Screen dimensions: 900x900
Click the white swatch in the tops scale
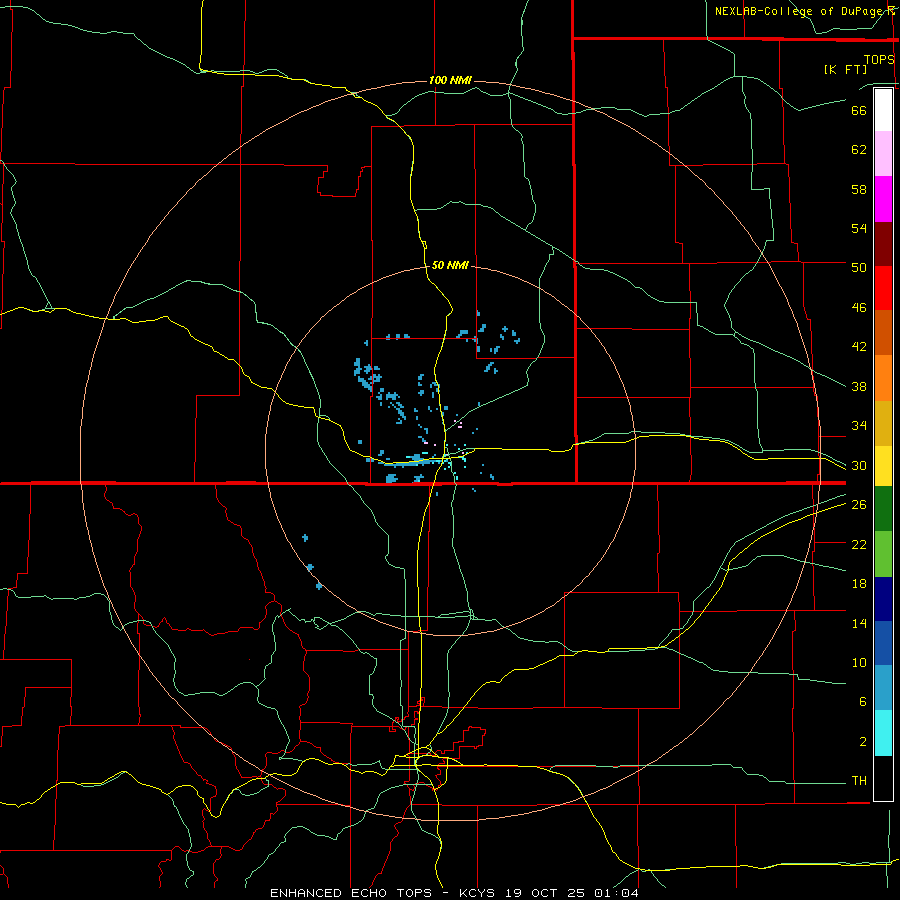pyautogui.click(x=883, y=110)
